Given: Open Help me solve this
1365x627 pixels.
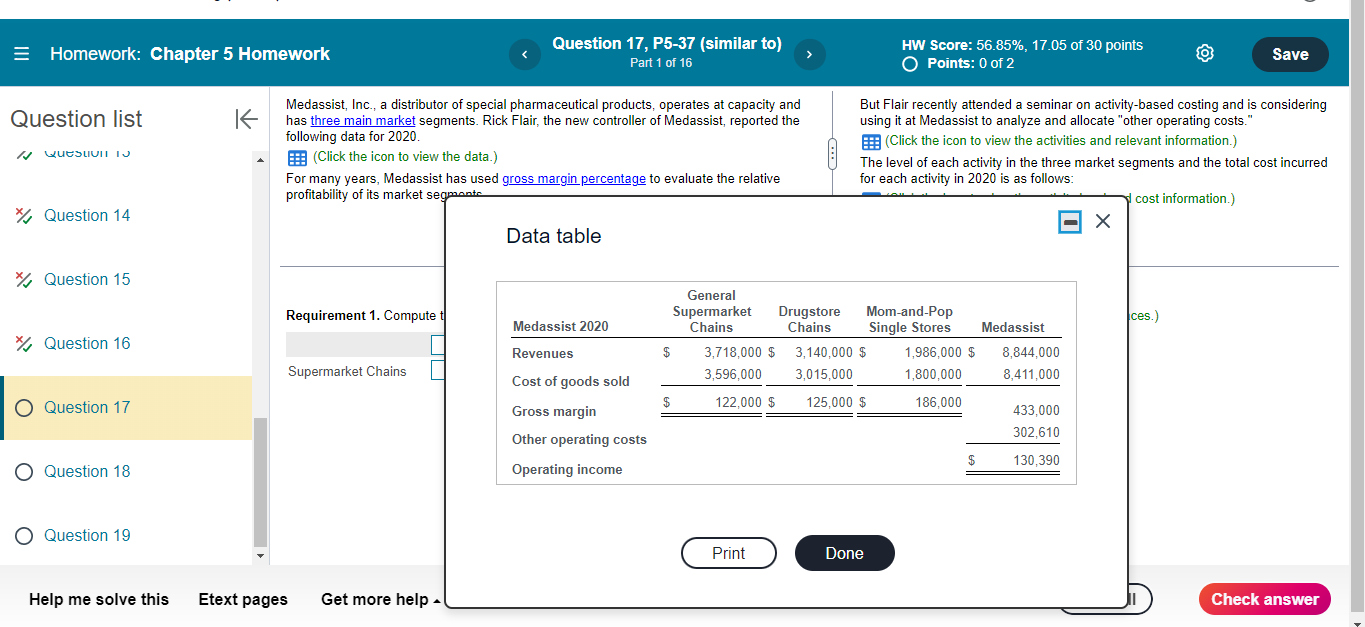Looking at the screenshot, I should 99,599.
